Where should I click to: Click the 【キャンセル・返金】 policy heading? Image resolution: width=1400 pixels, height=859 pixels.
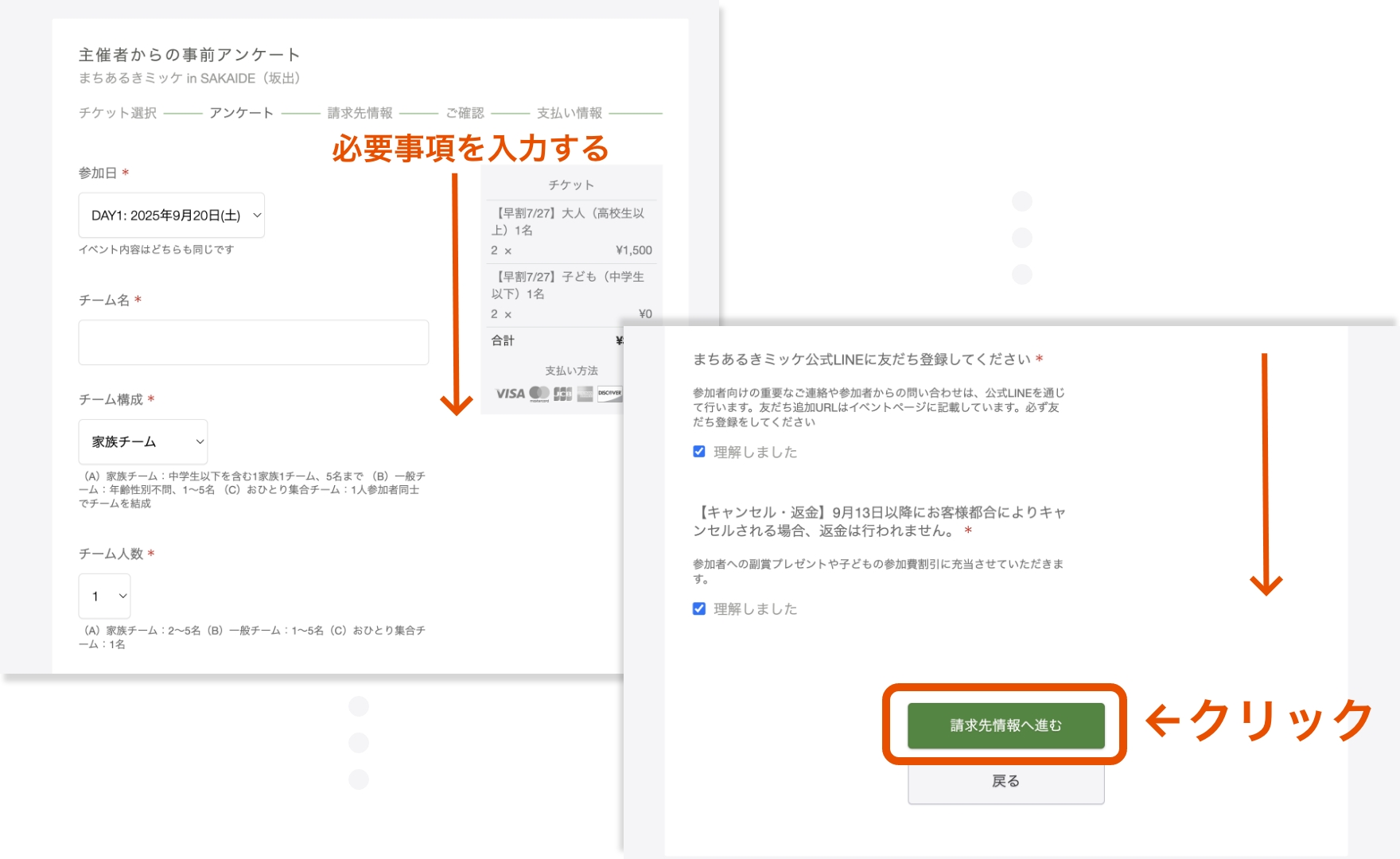(x=879, y=521)
